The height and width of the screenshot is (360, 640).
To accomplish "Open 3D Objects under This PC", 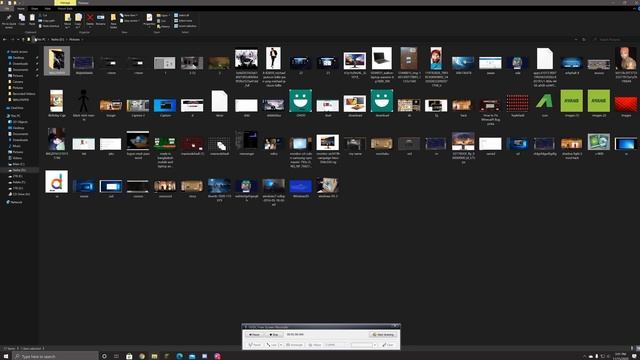I will click(x=20, y=122).
